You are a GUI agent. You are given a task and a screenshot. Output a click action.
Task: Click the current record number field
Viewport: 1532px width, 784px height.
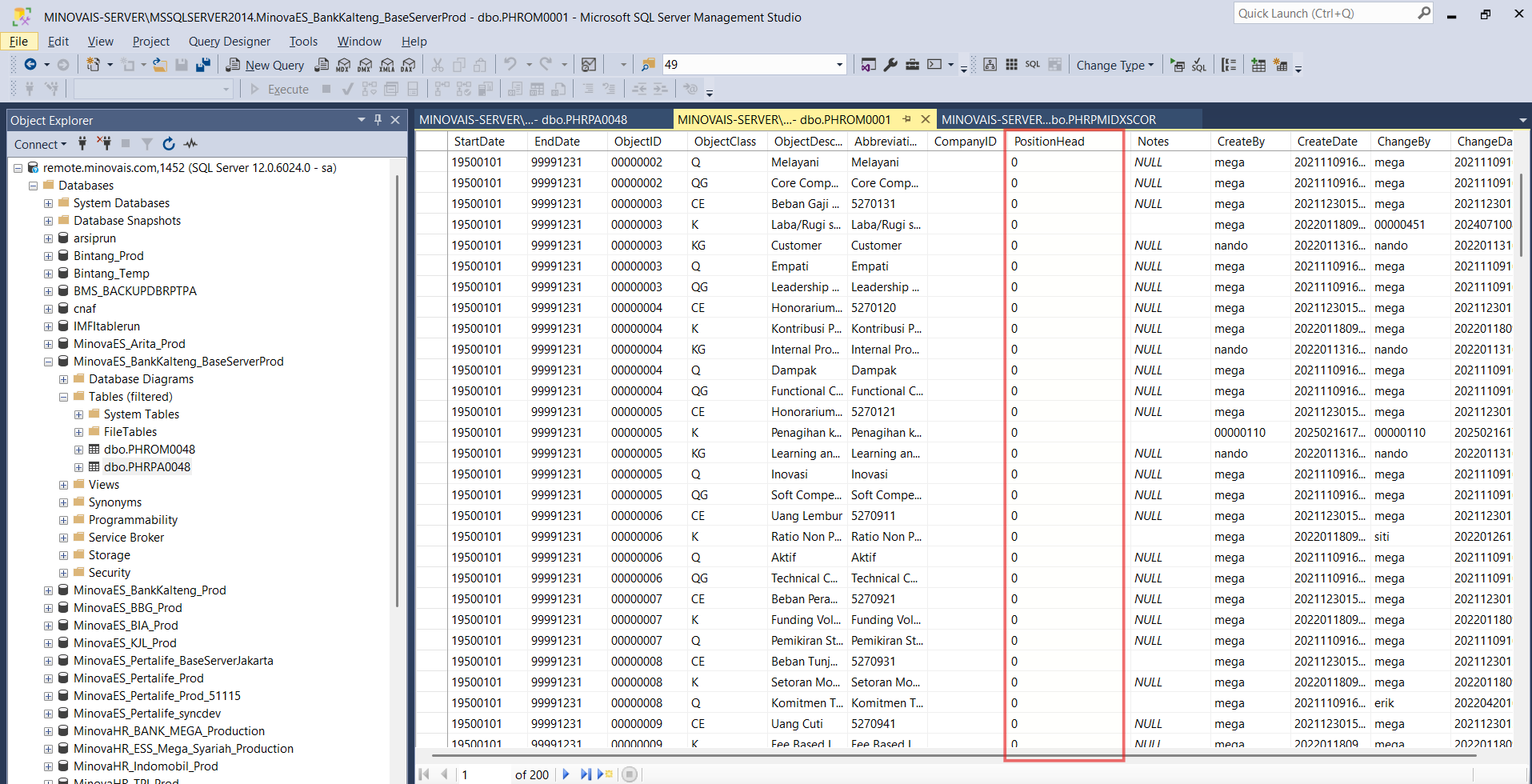(484, 774)
